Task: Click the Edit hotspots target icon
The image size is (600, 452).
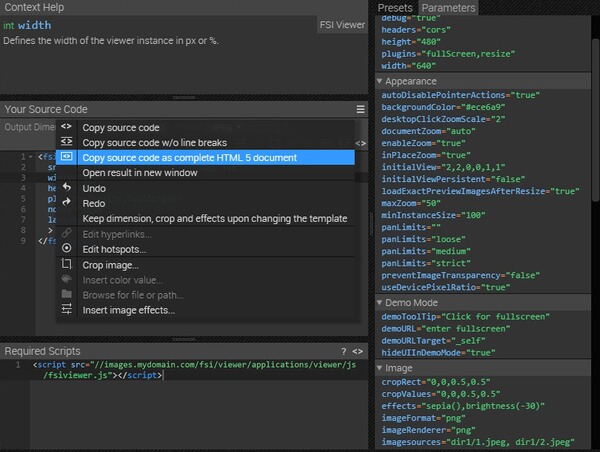Action: coord(67,249)
